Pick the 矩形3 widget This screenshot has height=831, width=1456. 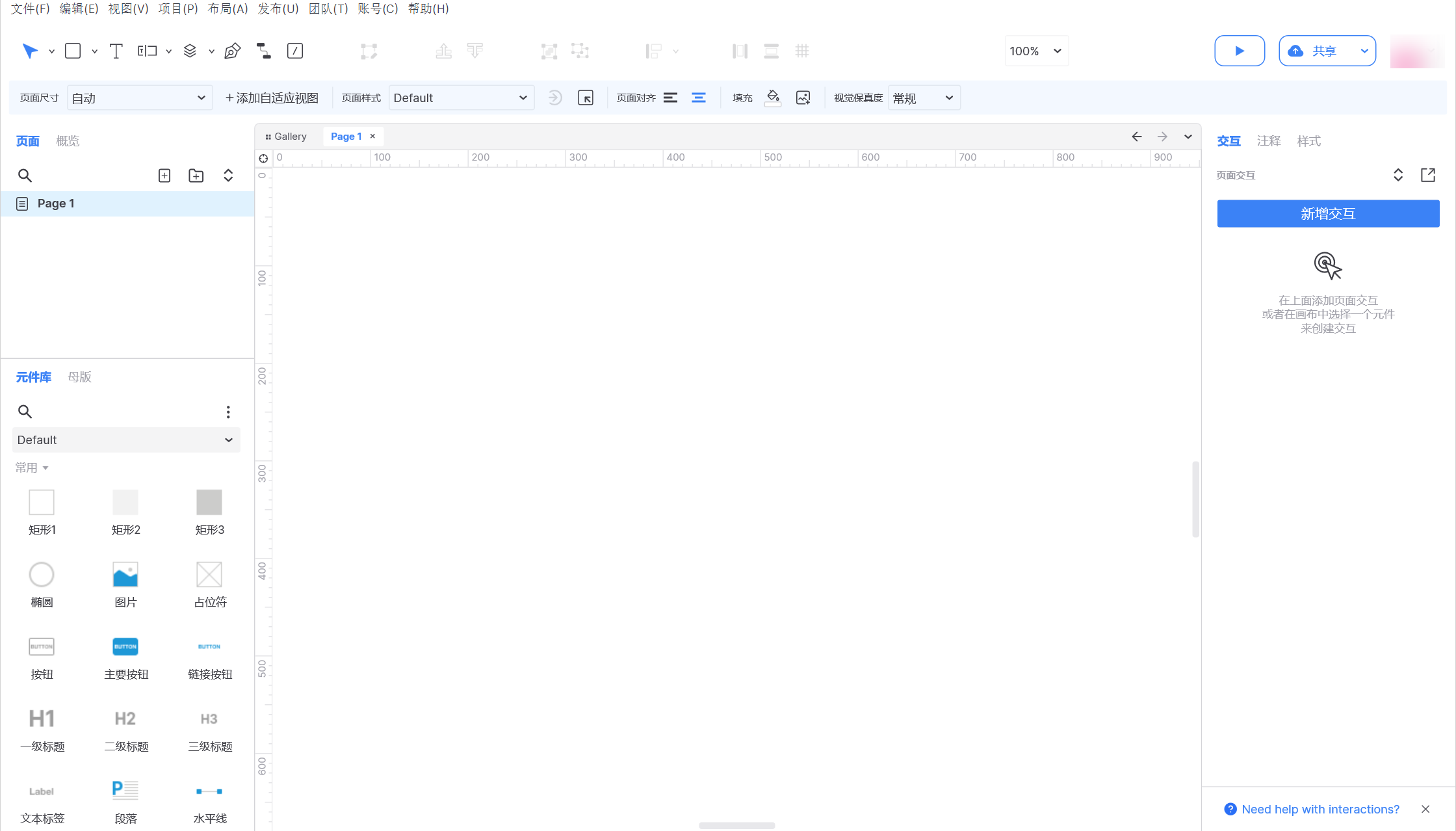[x=209, y=513]
